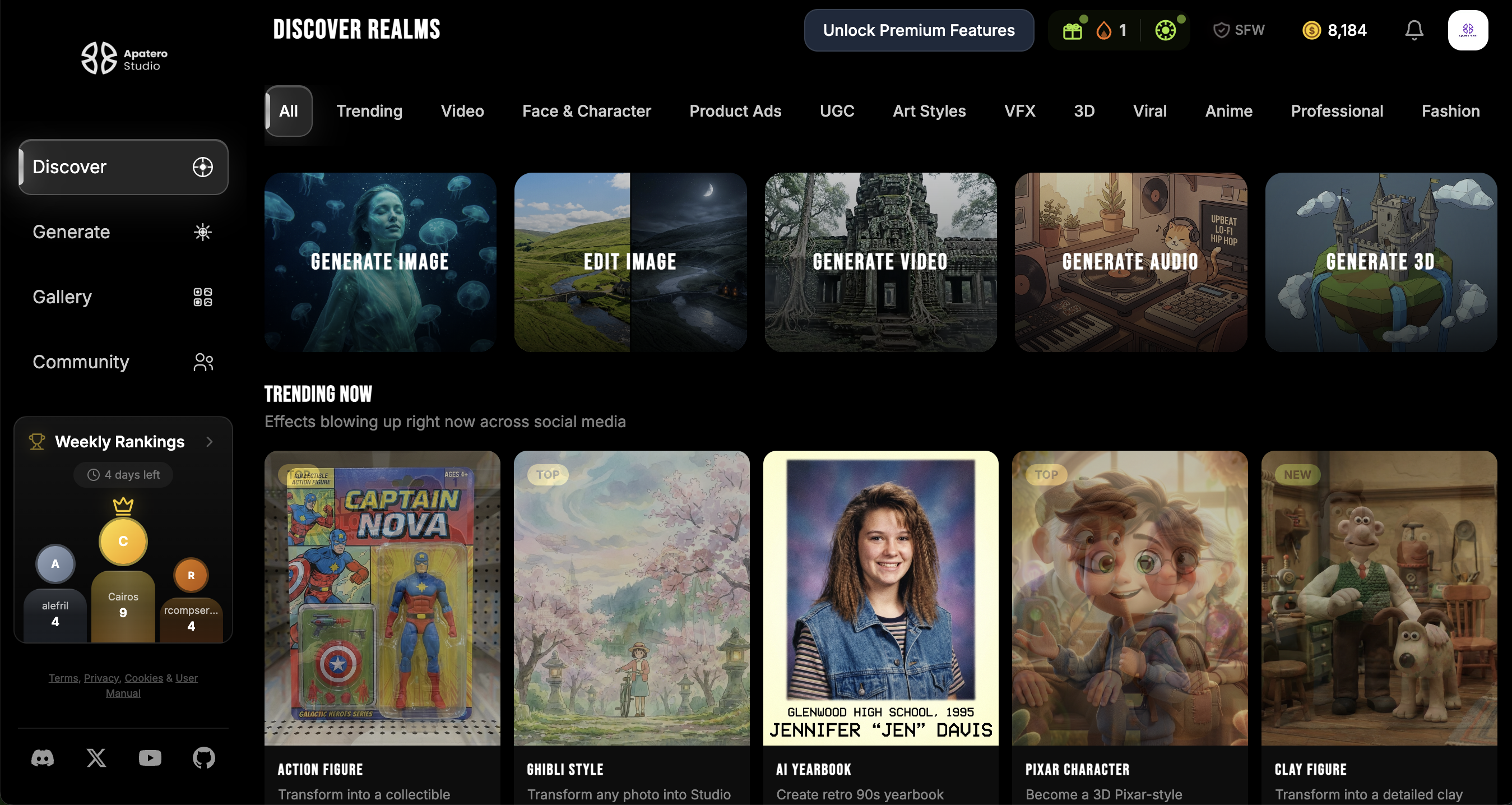Toggle the SFW content filter
Screen dimensions: 1512x805
click(1239, 30)
